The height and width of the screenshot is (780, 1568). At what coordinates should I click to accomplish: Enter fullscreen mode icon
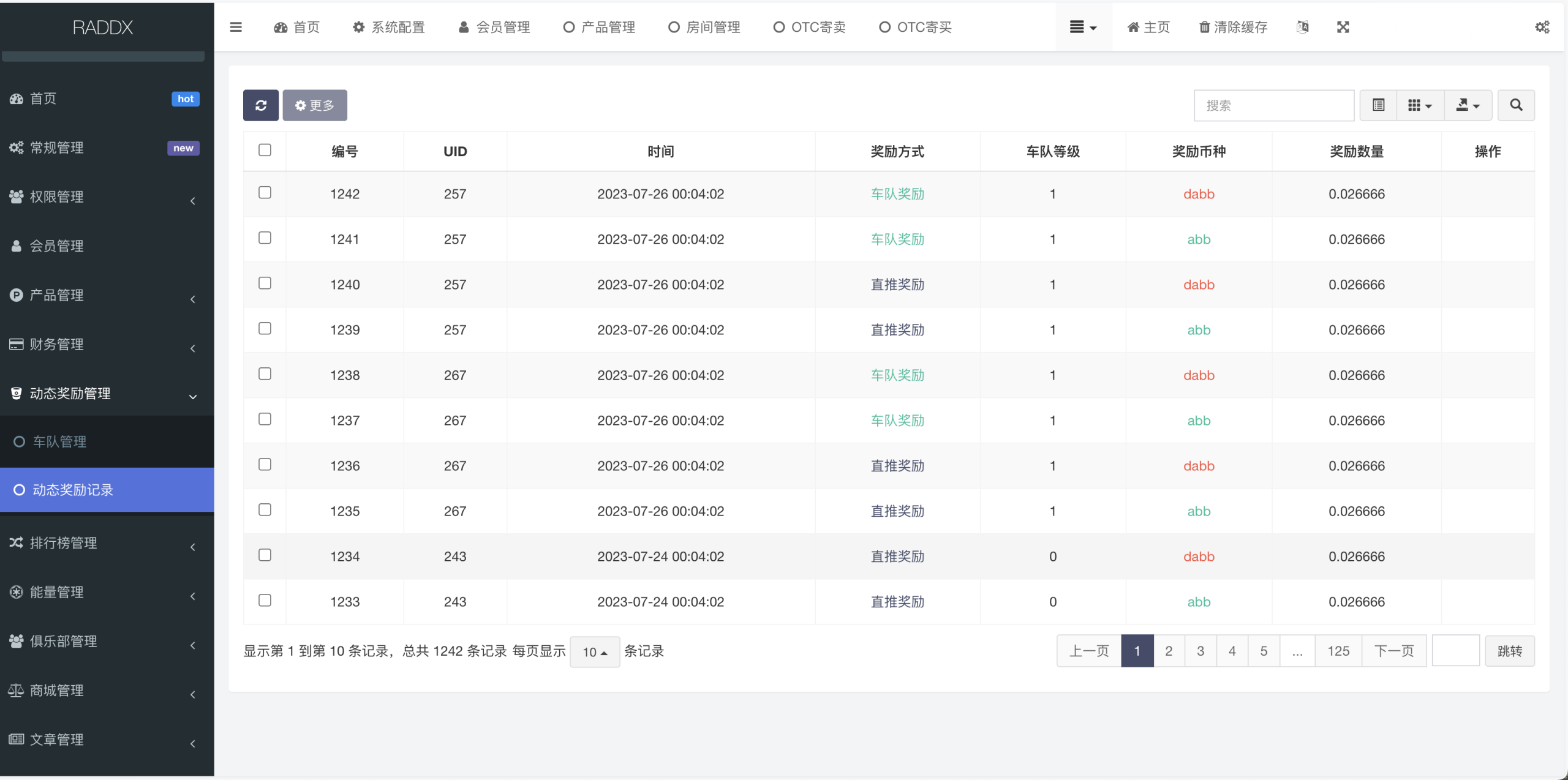(1343, 27)
